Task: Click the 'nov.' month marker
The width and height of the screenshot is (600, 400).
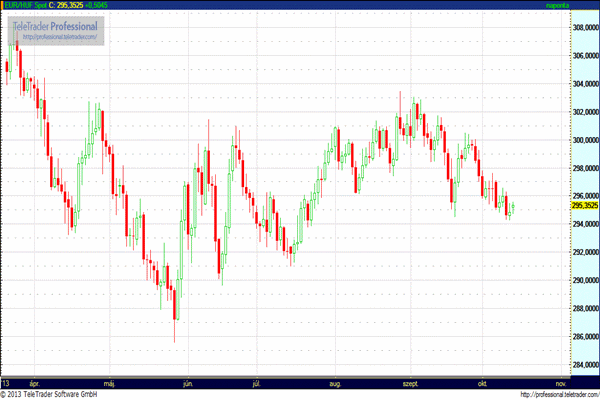Action: pyautogui.click(x=560, y=383)
